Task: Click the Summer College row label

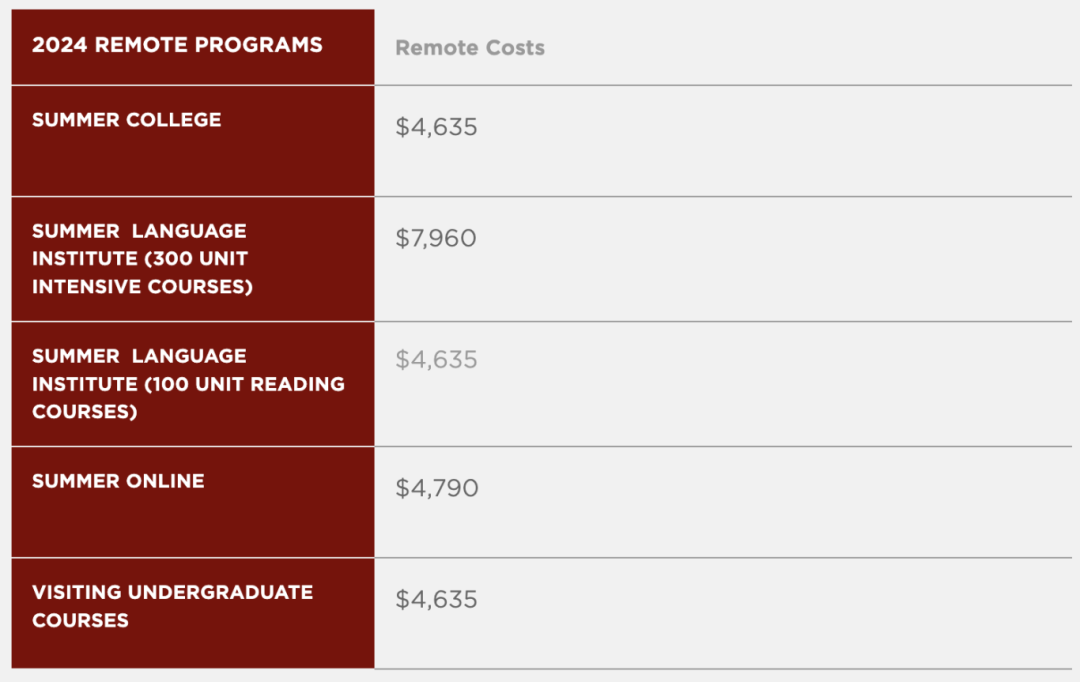Action: [127, 119]
